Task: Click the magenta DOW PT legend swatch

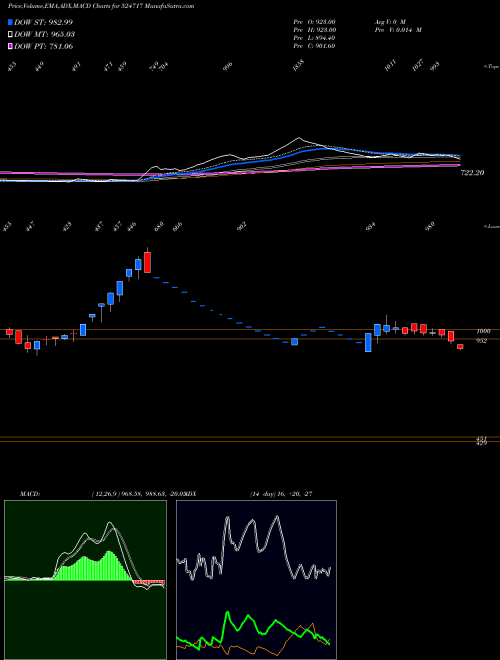Action: pos(10,46)
